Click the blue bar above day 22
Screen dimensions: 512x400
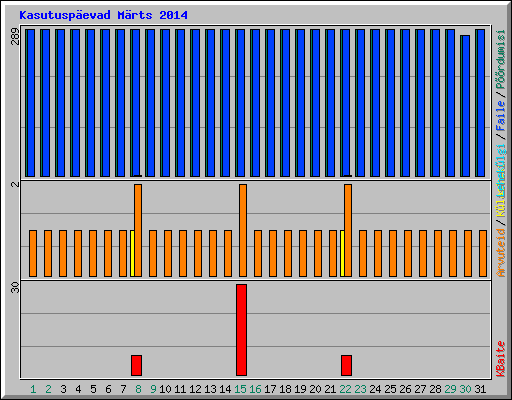coord(345,103)
